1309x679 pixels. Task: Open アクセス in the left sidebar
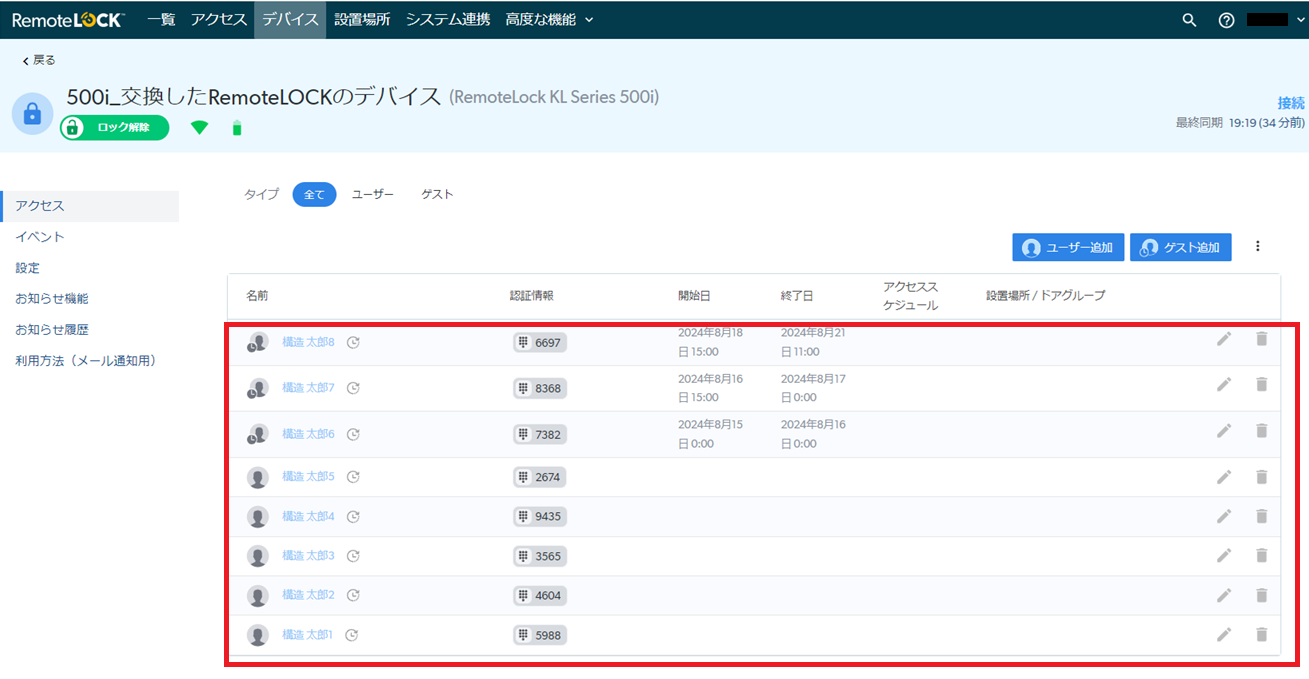90,206
